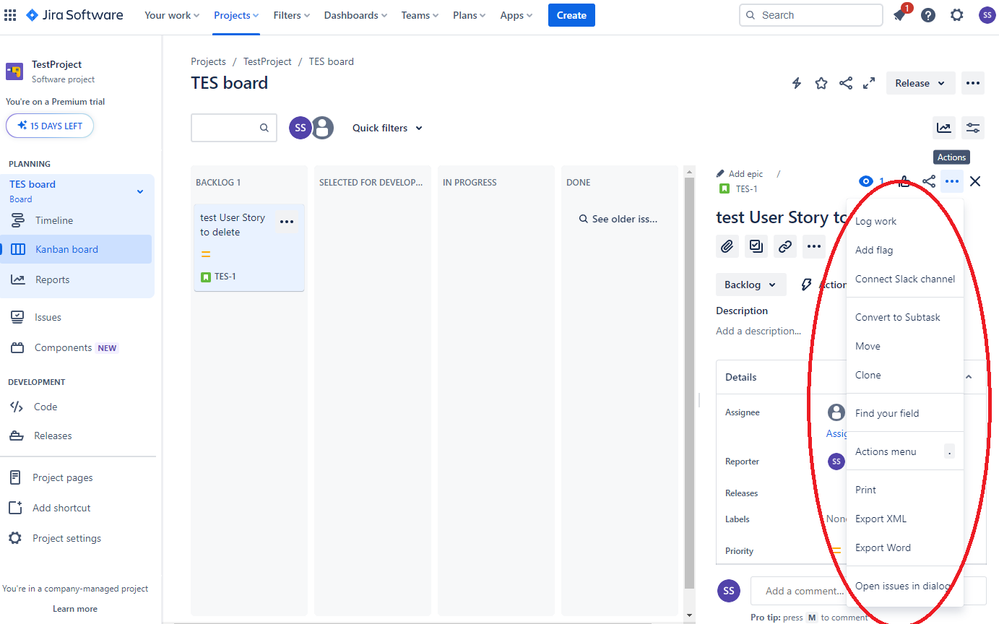Screen dimensions: 999x624
Task: Change status via Backlog dropdown
Action: click(750, 285)
